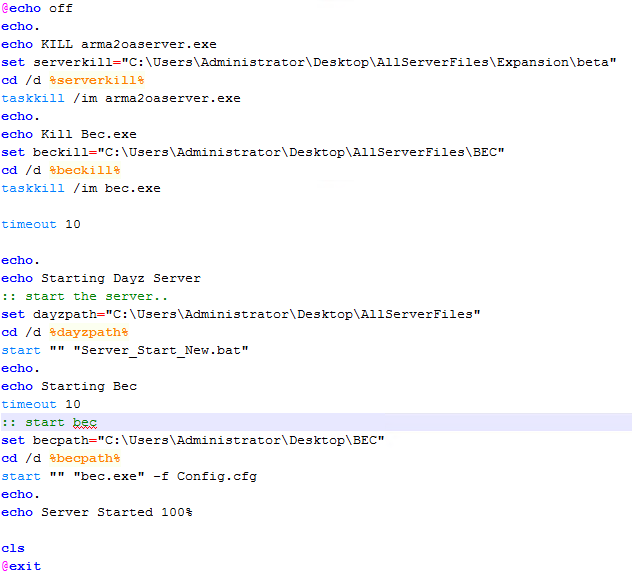Image resolution: width=632 pixels, height=580 pixels.
Task: Click the 'set beckill=' path line
Action: pos(253,152)
